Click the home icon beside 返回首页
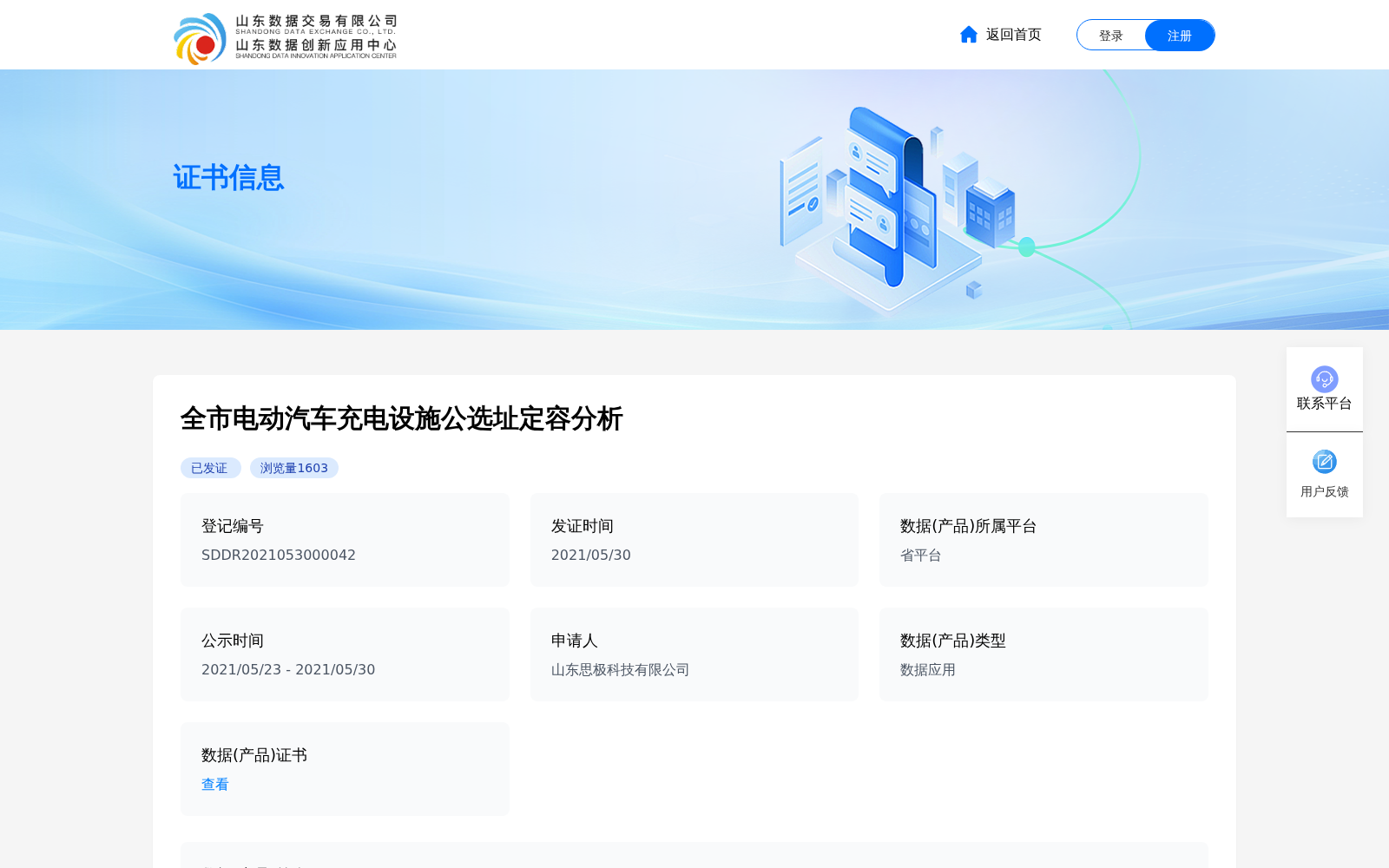Image resolution: width=1389 pixels, height=868 pixels. point(969,35)
